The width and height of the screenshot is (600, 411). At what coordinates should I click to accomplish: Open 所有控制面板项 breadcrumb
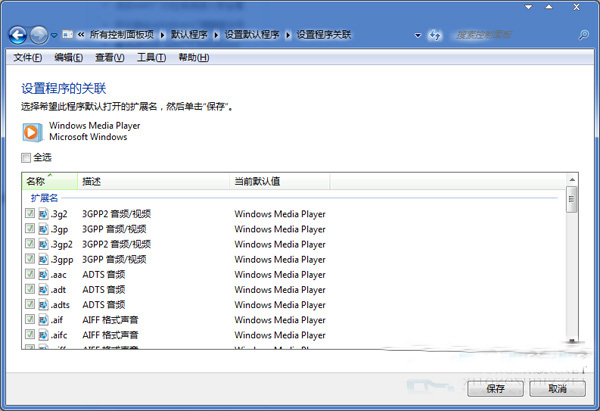click(x=122, y=35)
